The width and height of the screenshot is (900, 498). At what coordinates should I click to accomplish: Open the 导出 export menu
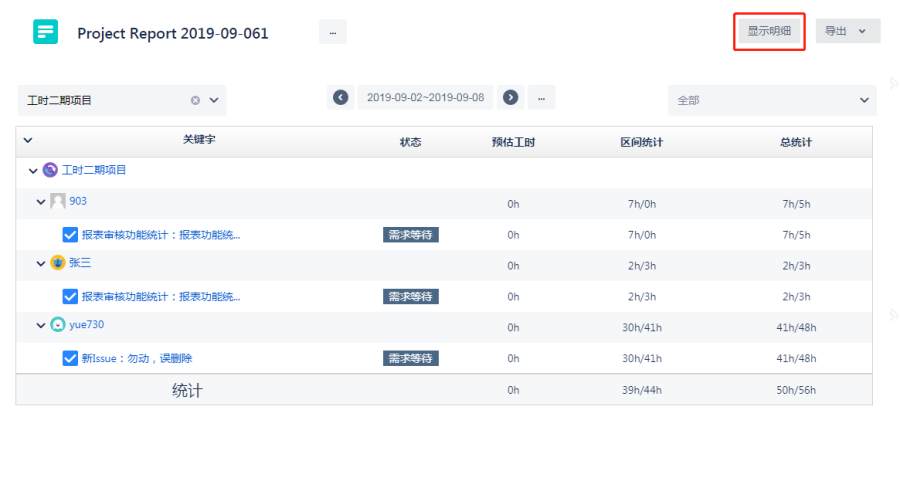click(x=847, y=31)
